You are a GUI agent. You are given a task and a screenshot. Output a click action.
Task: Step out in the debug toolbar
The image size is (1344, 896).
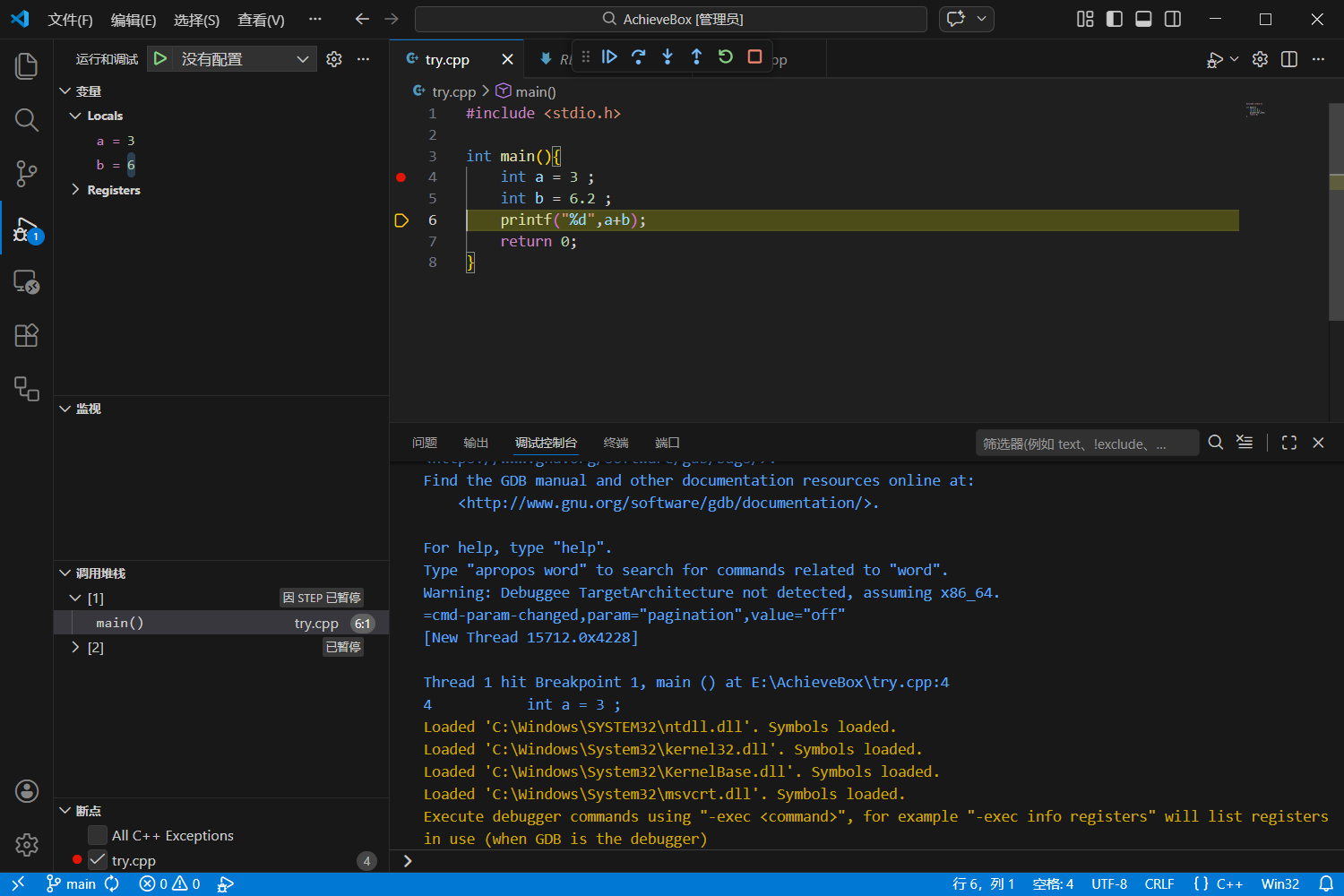point(696,57)
